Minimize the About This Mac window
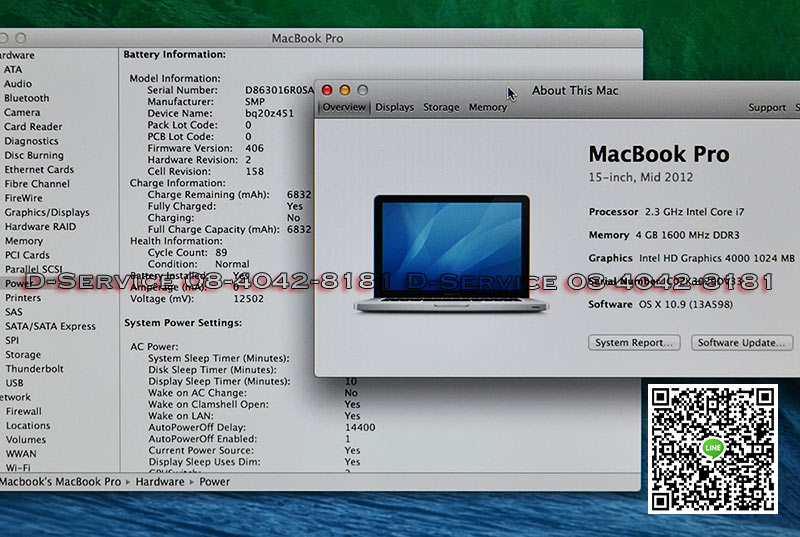This screenshot has height=537, width=800. click(x=345, y=90)
